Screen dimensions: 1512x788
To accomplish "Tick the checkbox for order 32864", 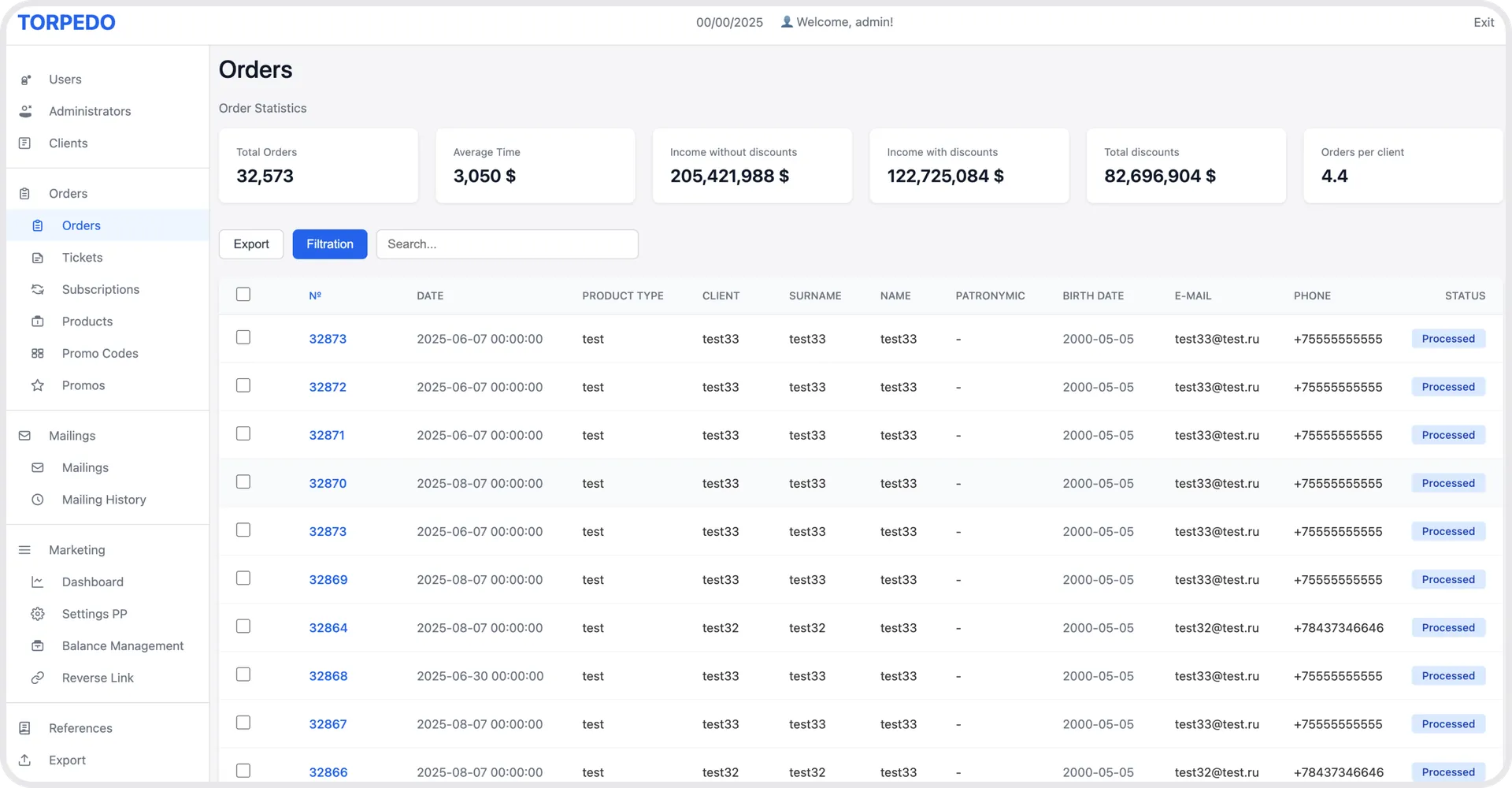I will tap(243, 626).
